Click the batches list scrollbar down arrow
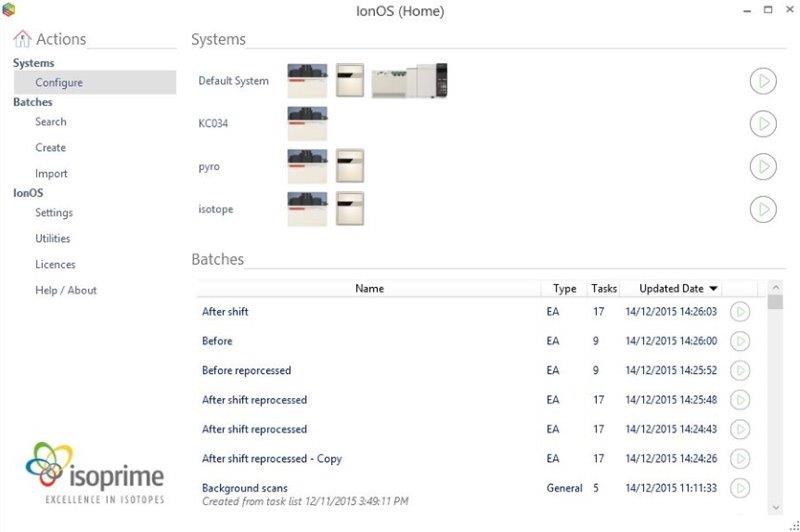This screenshot has height=532, width=800. (775, 508)
